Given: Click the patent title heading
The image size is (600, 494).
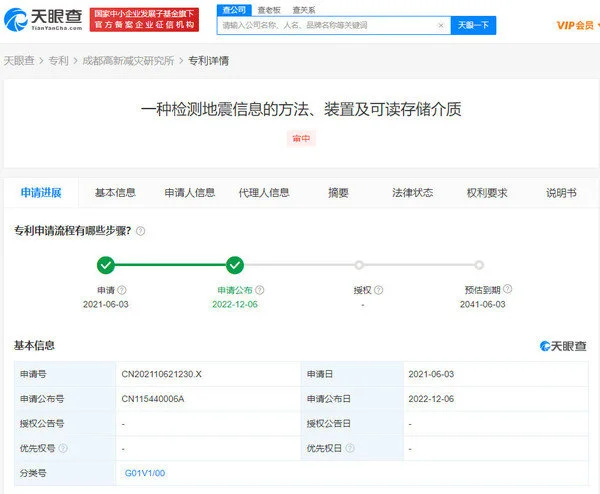Looking at the screenshot, I should 301,109.
